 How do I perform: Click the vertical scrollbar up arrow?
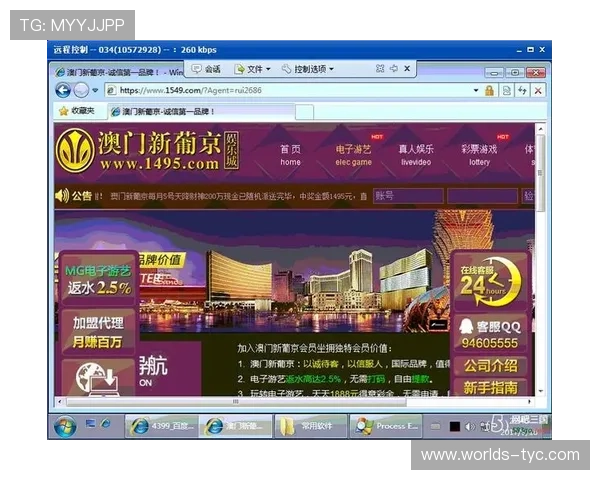coord(540,129)
